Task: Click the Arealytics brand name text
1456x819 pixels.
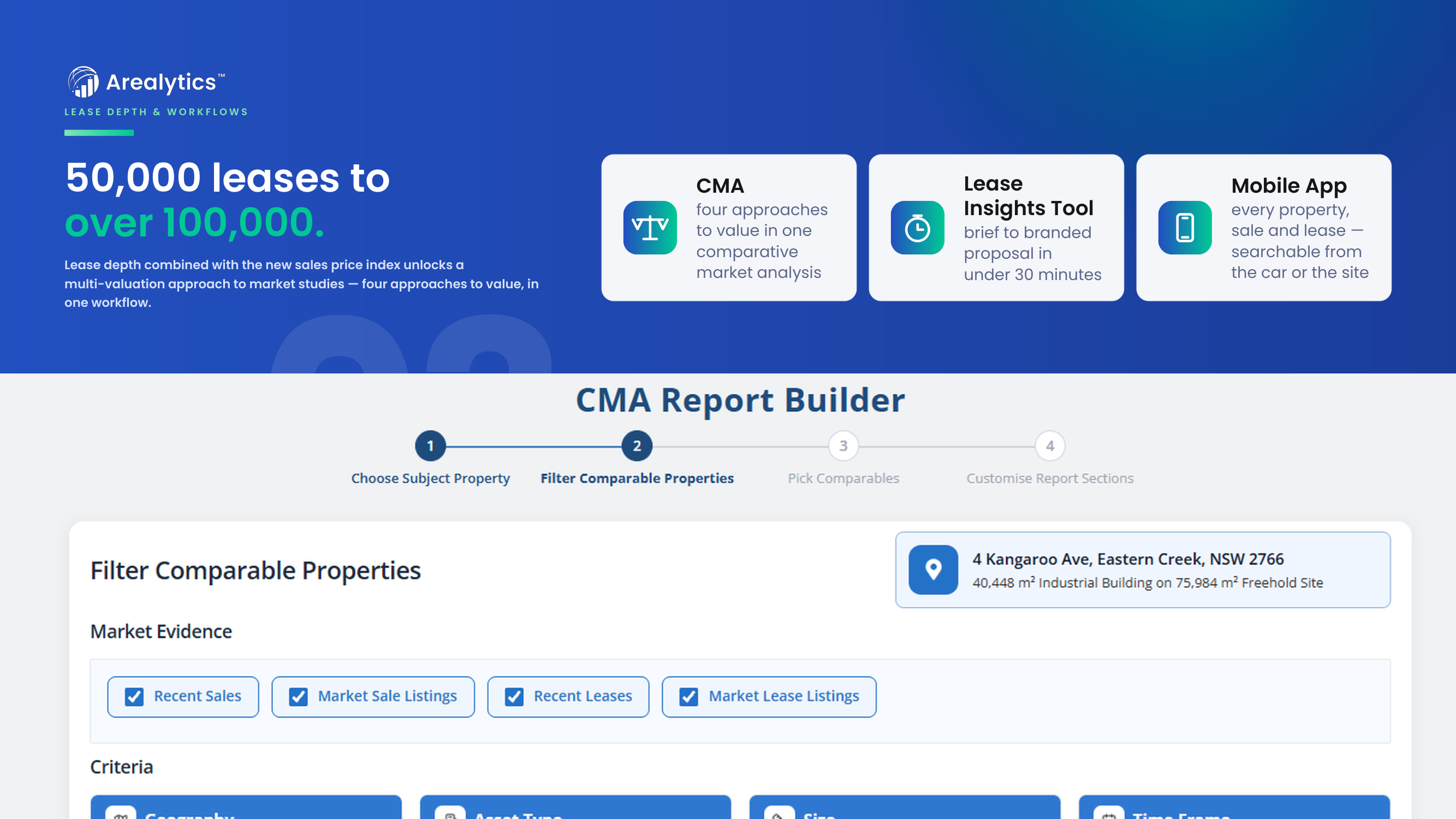Action: tap(161, 82)
